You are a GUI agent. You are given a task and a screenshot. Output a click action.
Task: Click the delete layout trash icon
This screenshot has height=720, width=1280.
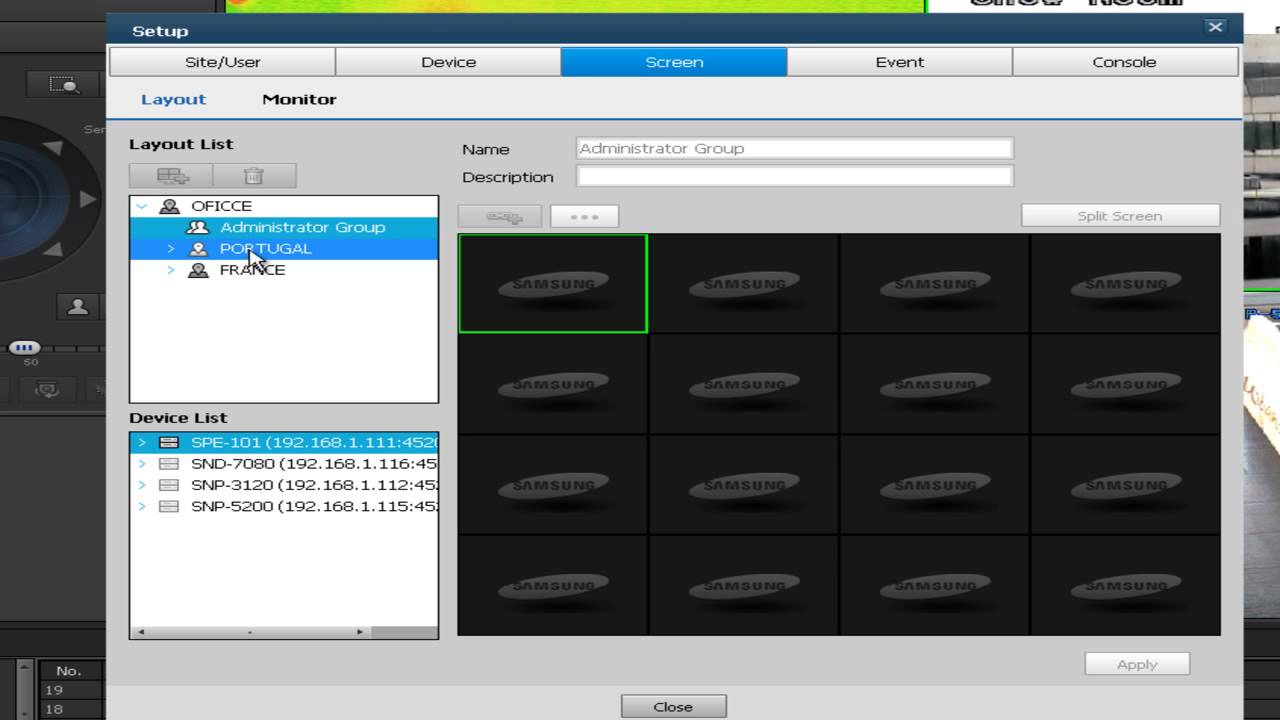[x=254, y=176]
